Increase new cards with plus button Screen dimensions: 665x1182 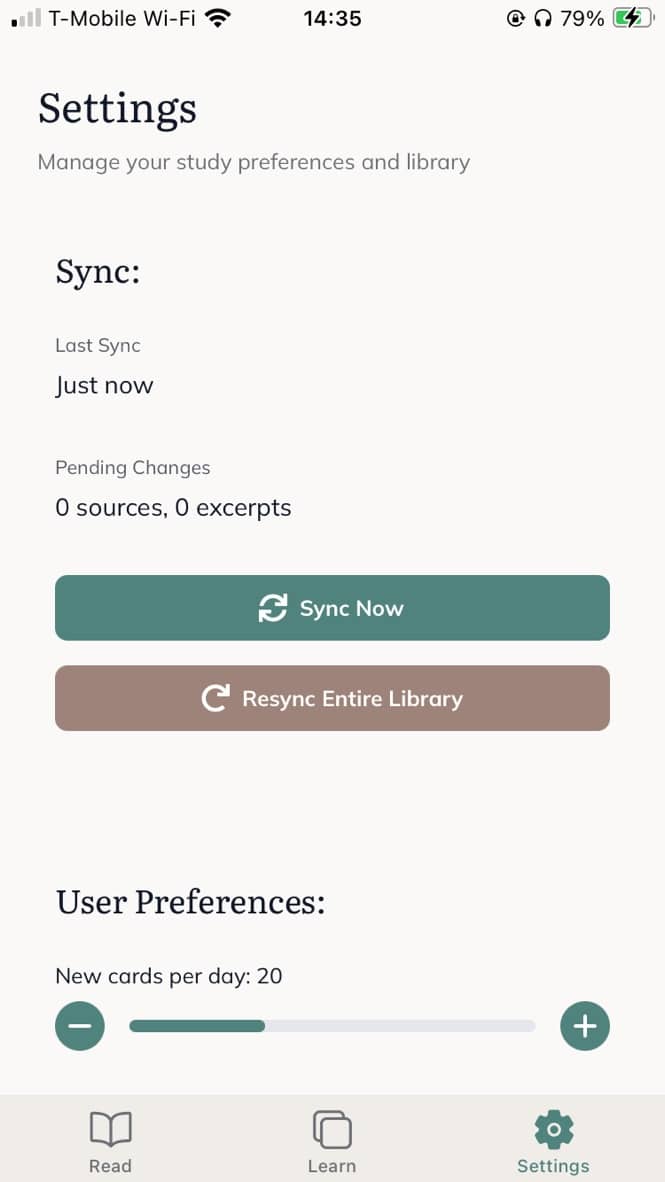click(585, 1025)
